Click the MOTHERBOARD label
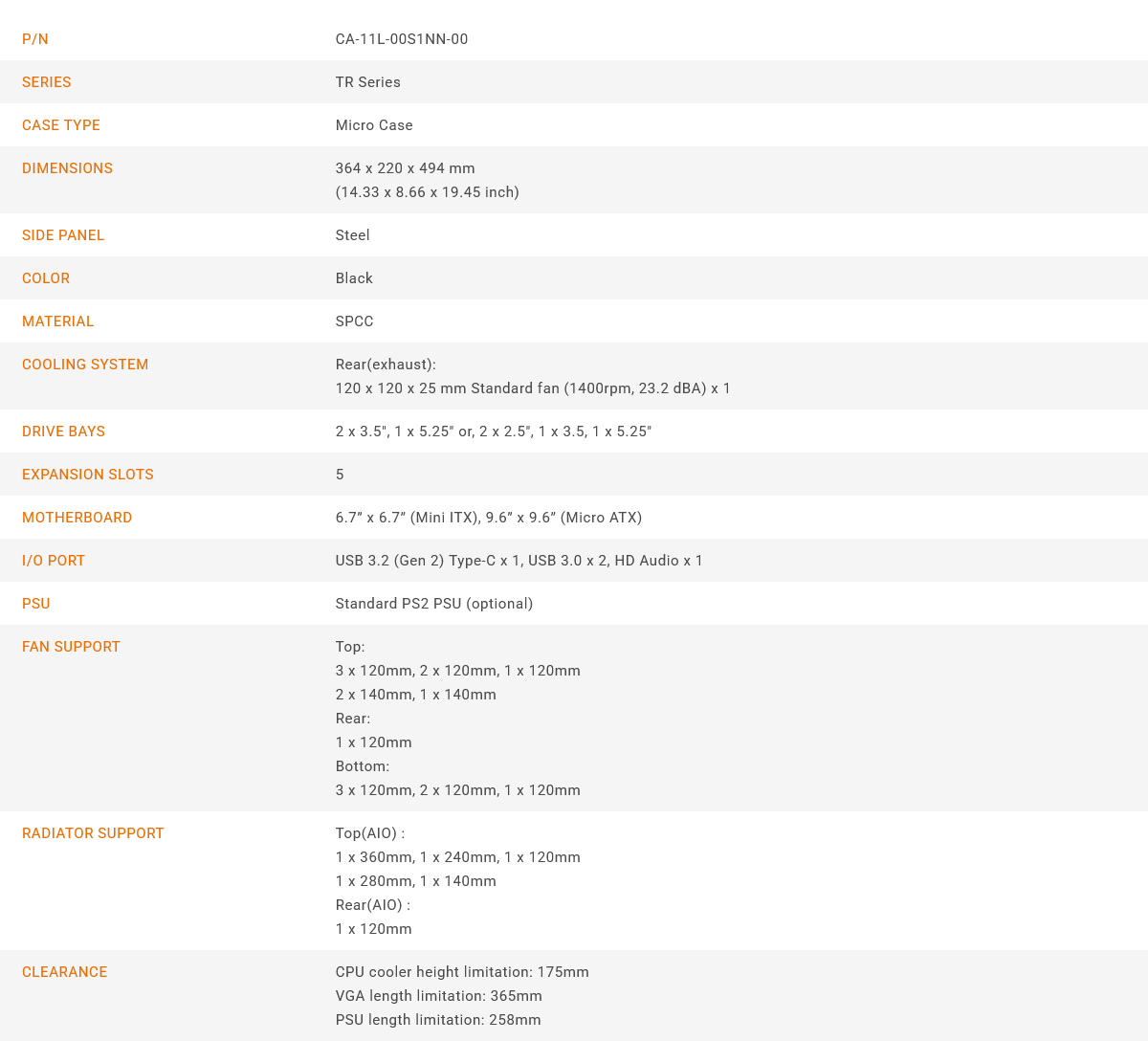Image resolution: width=1148 pixels, height=1041 pixels. (77, 518)
